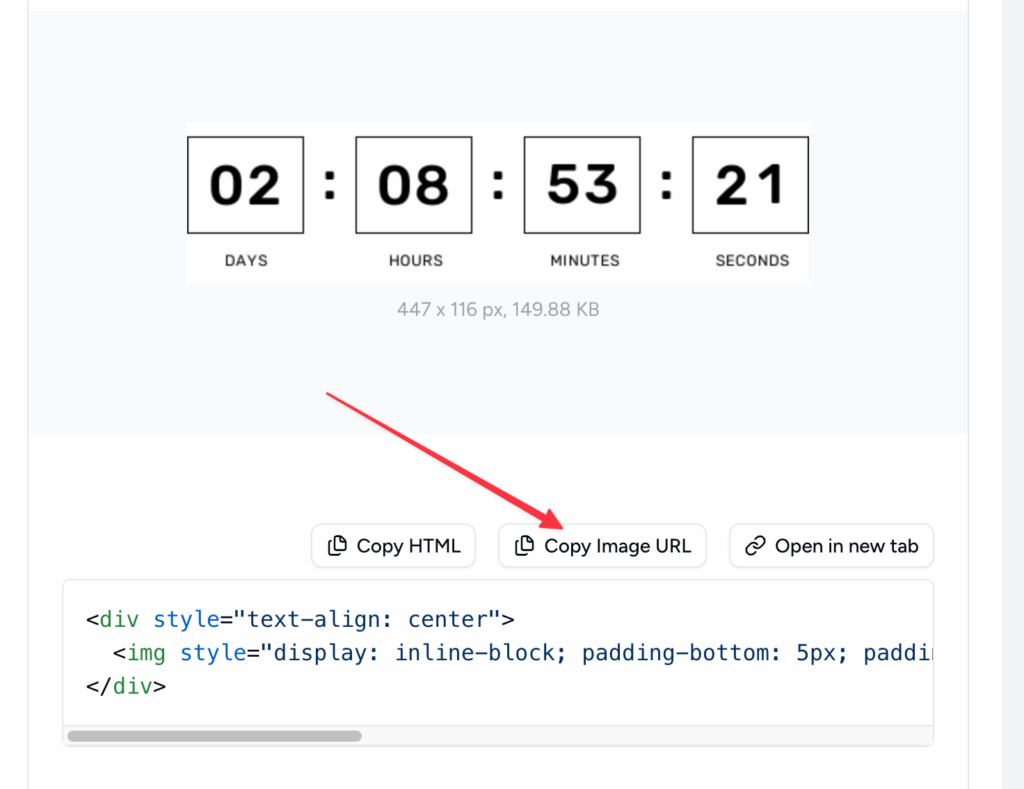
Task: Click the 08 HOURS digit box
Action: pyautogui.click(x=413, y=184)
